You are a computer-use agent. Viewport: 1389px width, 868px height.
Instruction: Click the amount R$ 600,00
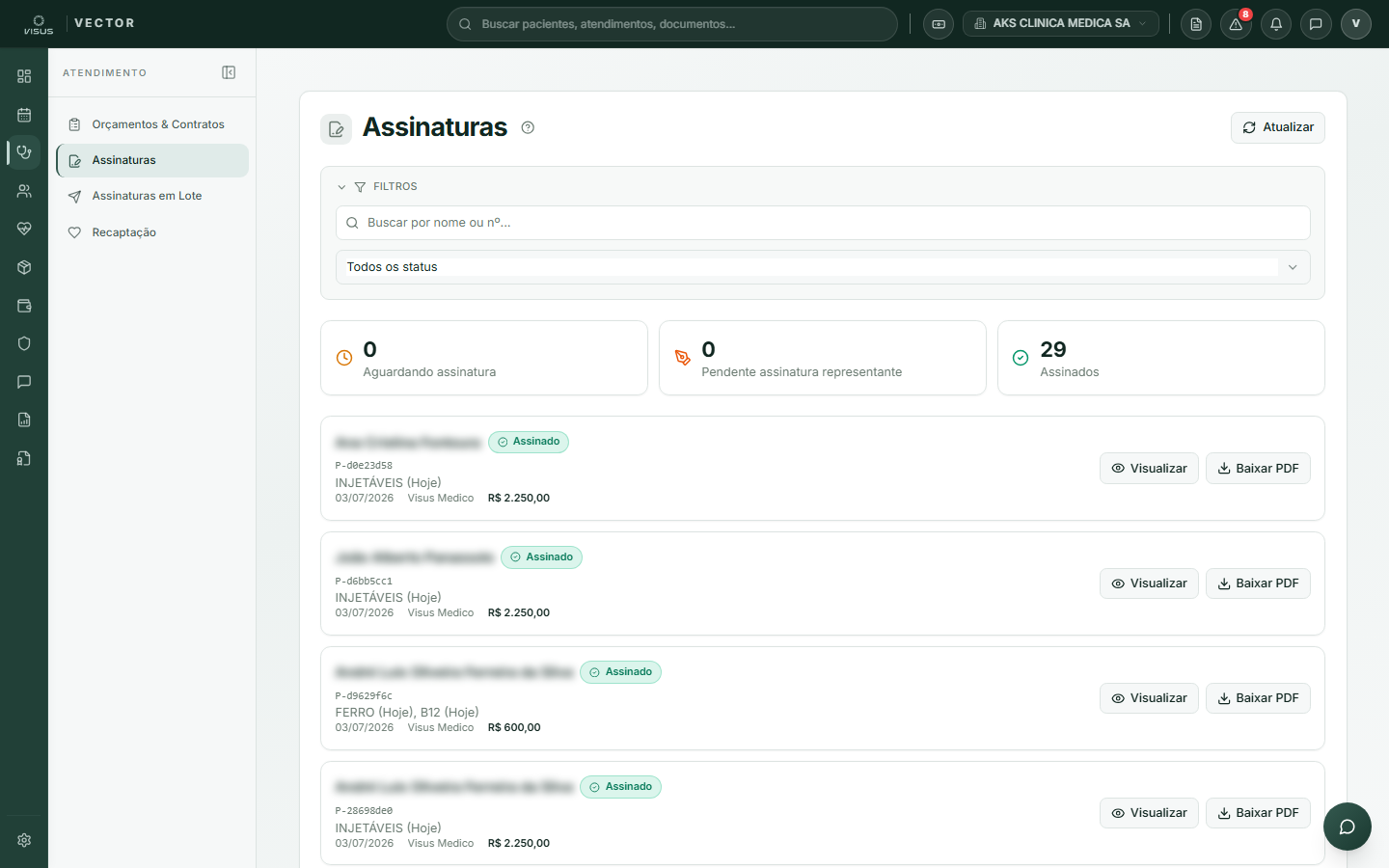pyautogui.click(x=514, y=728)
